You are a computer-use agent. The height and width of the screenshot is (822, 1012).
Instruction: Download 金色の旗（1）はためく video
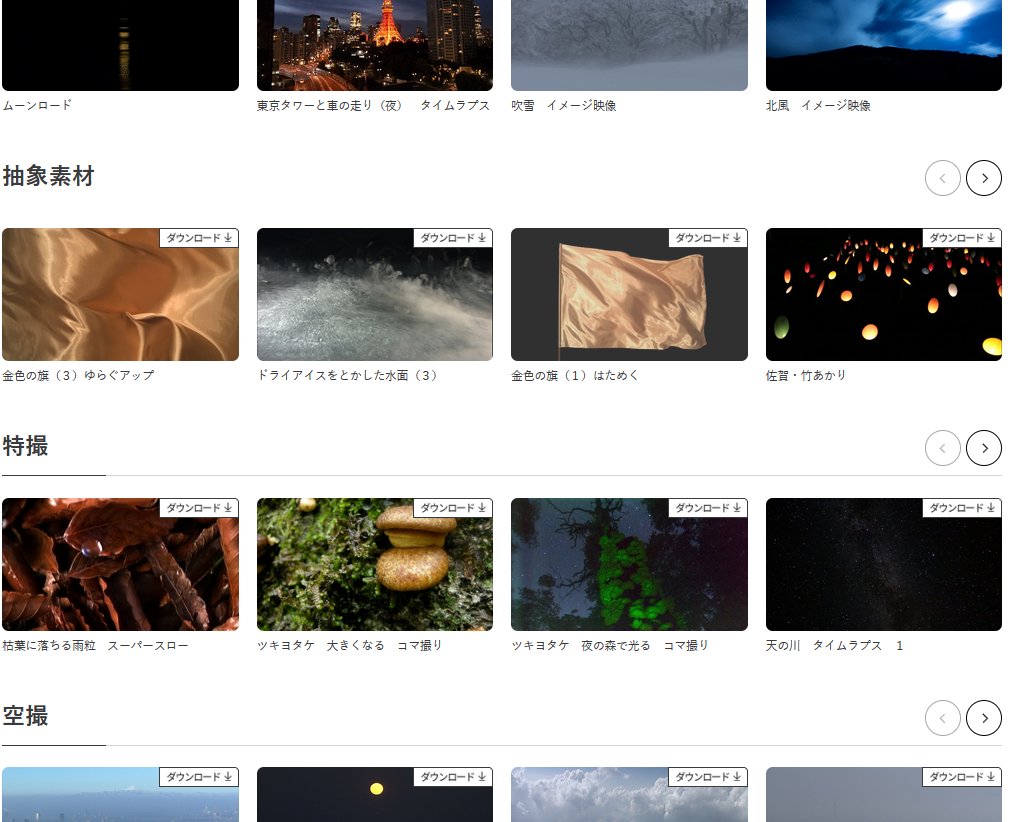coord(708,238)
